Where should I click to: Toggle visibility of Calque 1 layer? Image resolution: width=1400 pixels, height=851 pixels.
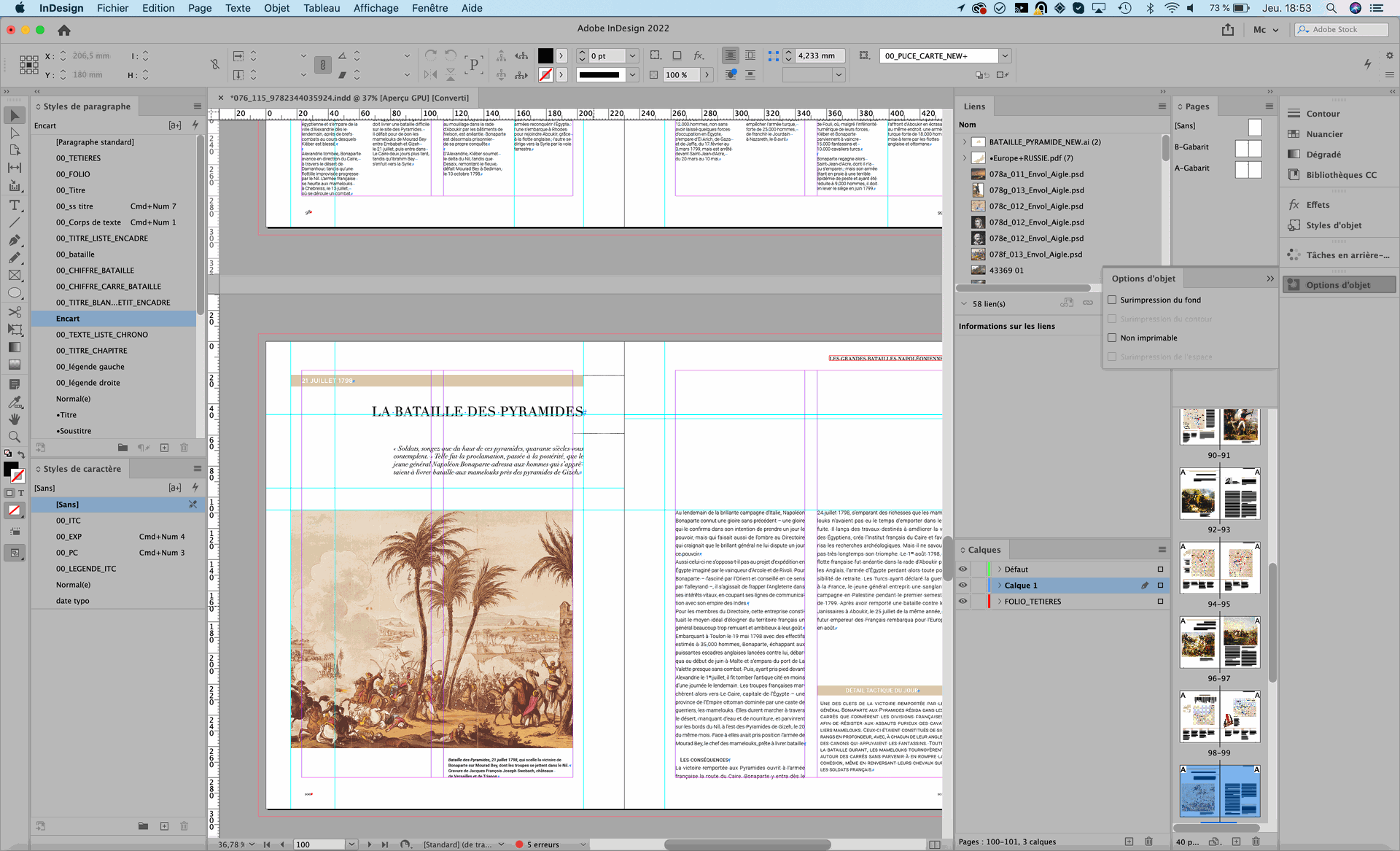(962, 586)
